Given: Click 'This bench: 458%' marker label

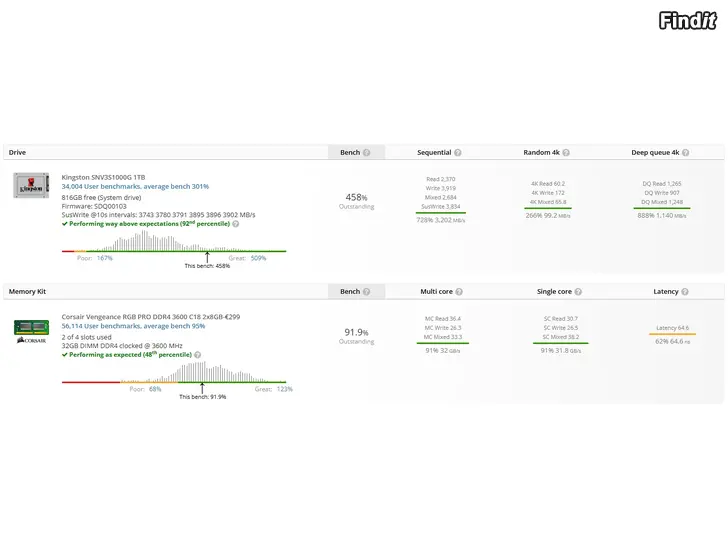Looking at the screenshot, I should click(x=207, y=266).
